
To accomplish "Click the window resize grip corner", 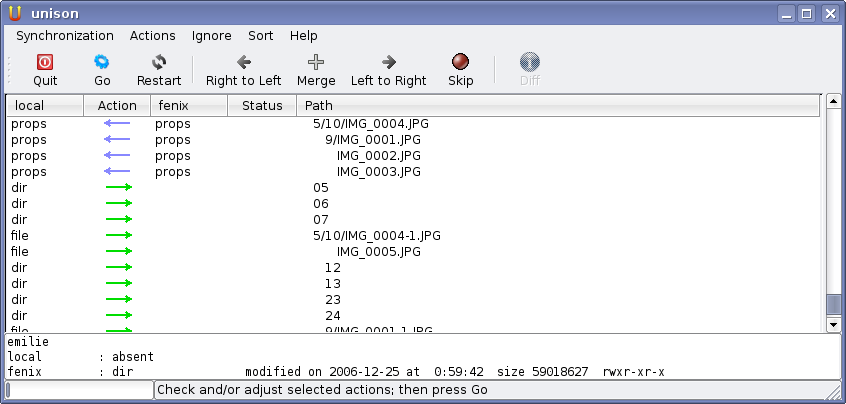I will coord(833,391).
